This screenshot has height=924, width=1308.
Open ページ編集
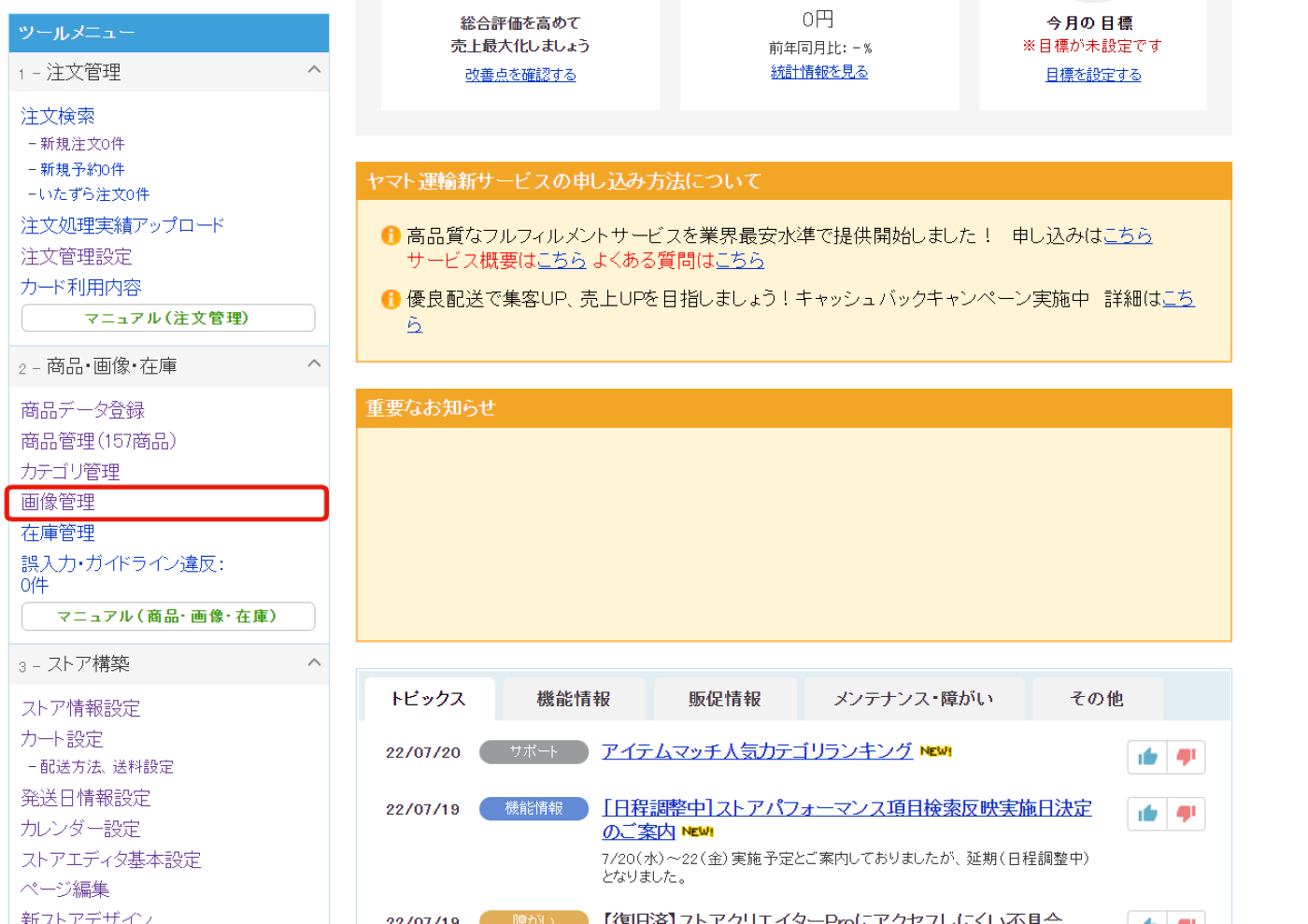tap(65, 889)
